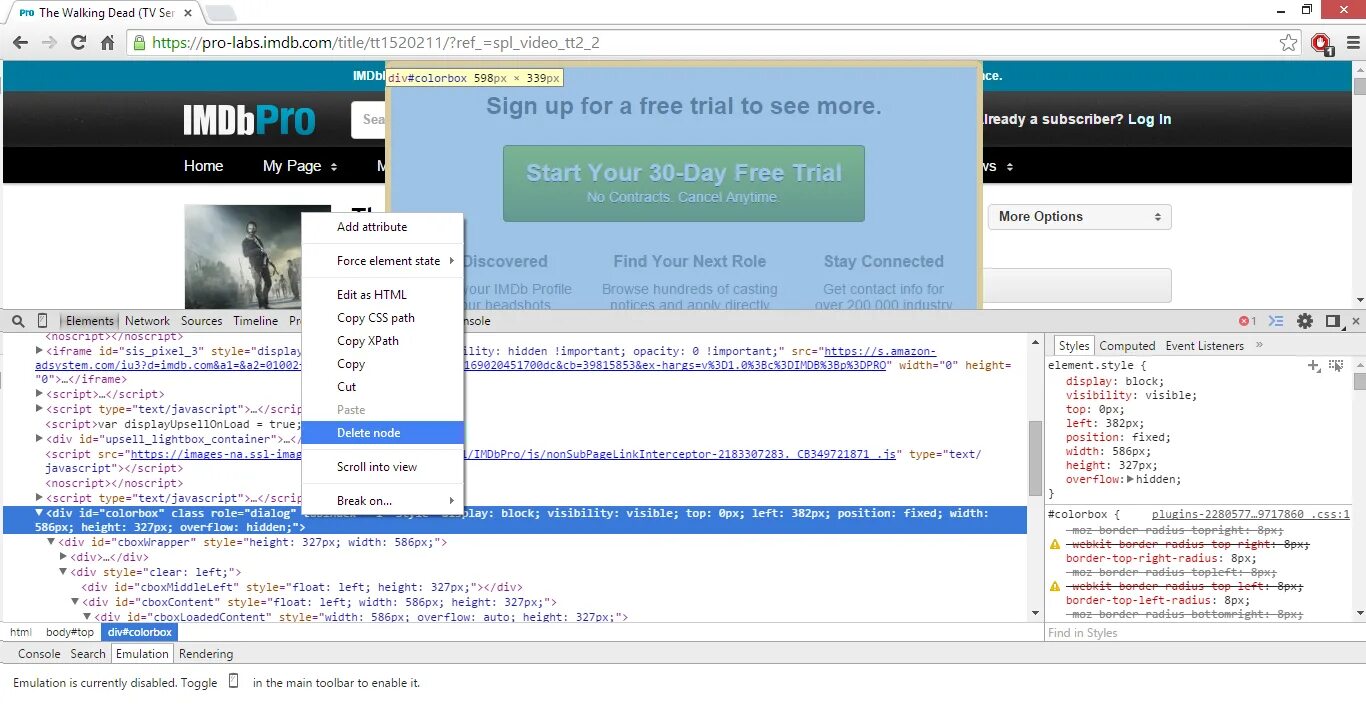The height and width of the screenshot is (727, 1366).
Task: Click warning icon beside webkit top-right radius
Action: click(x=1054, y=545)
